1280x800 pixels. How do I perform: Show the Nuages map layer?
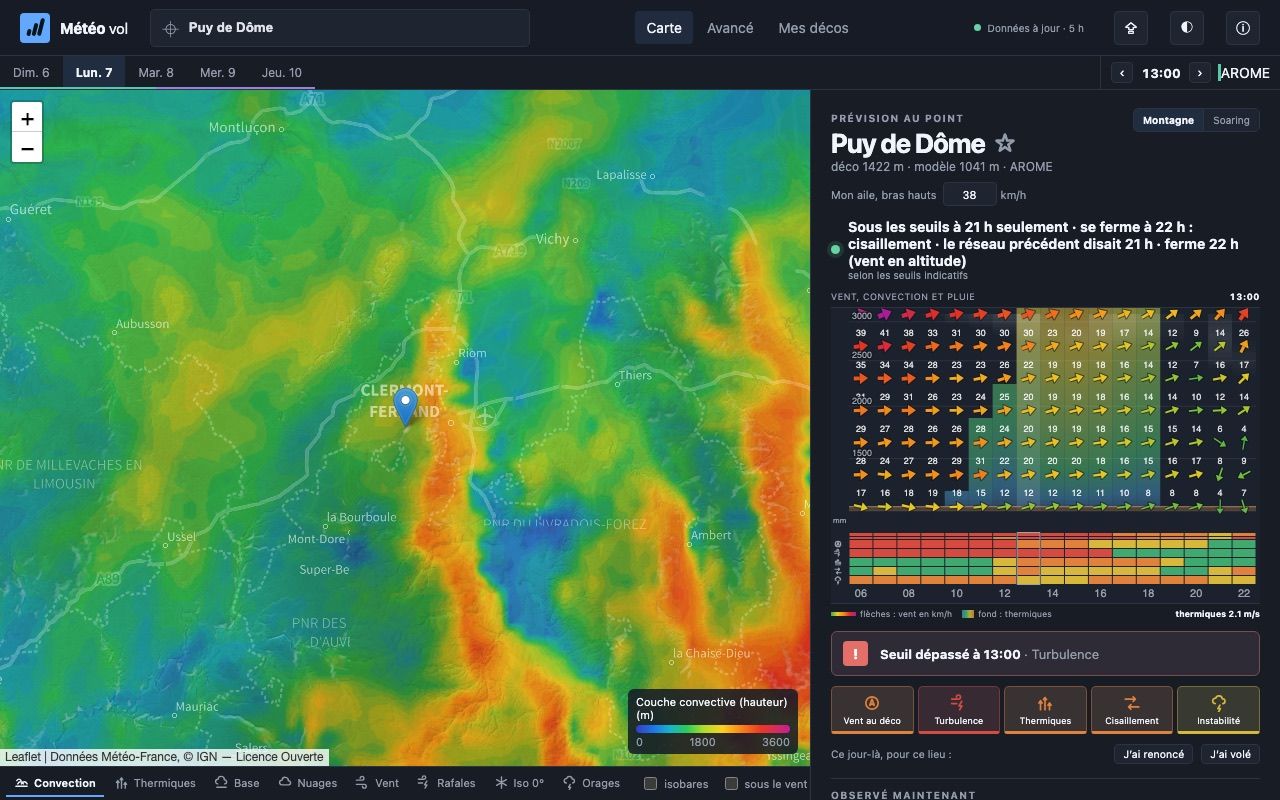point(307,783)
